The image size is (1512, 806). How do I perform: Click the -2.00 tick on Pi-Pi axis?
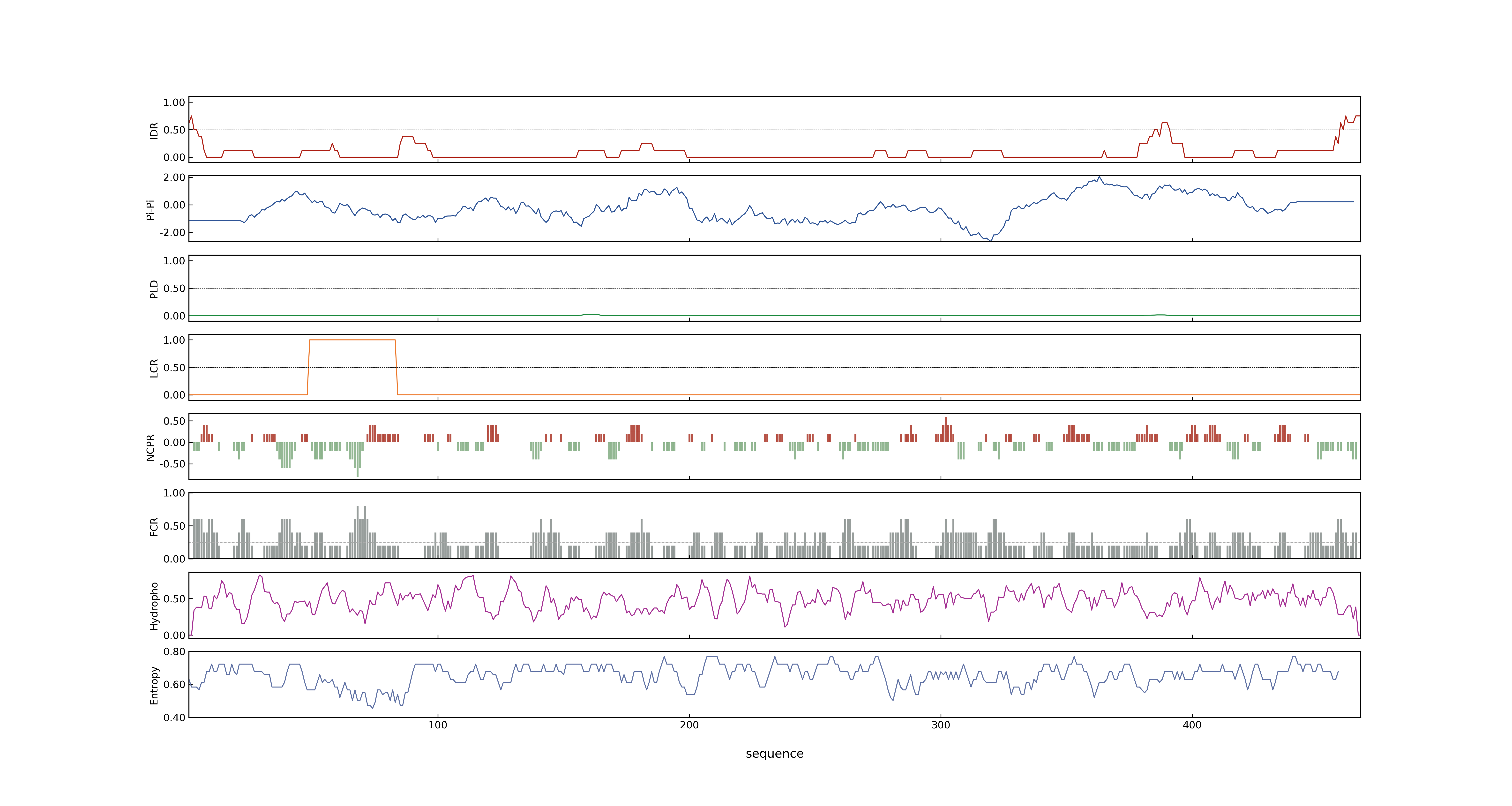172,232
